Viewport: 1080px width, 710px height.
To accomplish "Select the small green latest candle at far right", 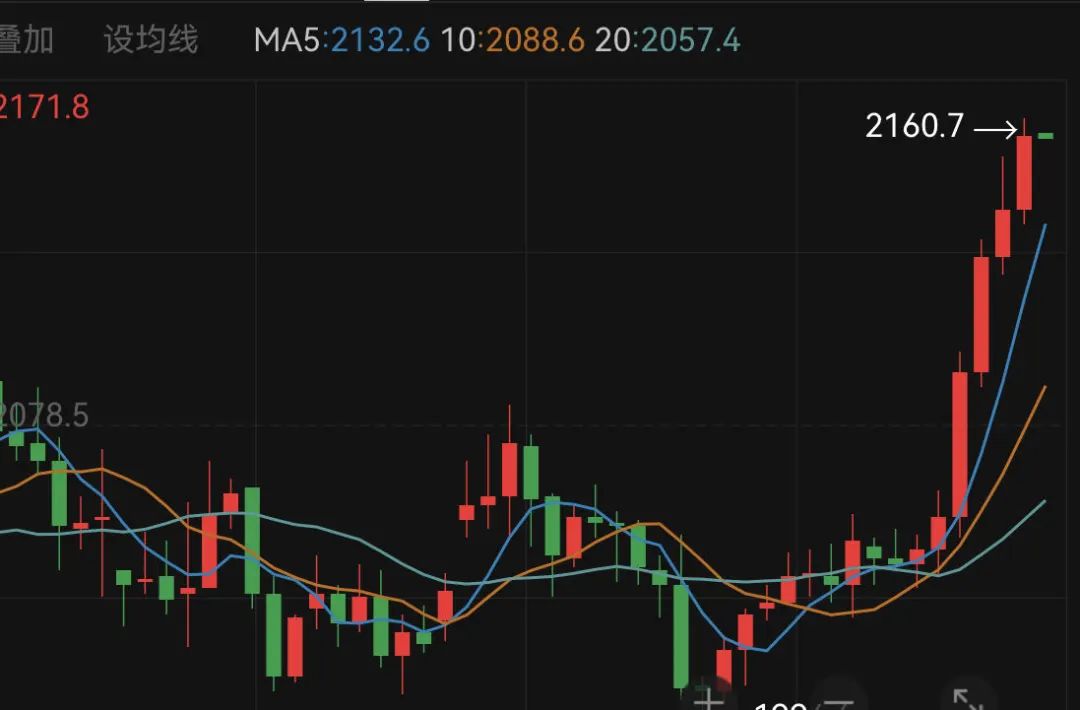I will (1046, 136).
